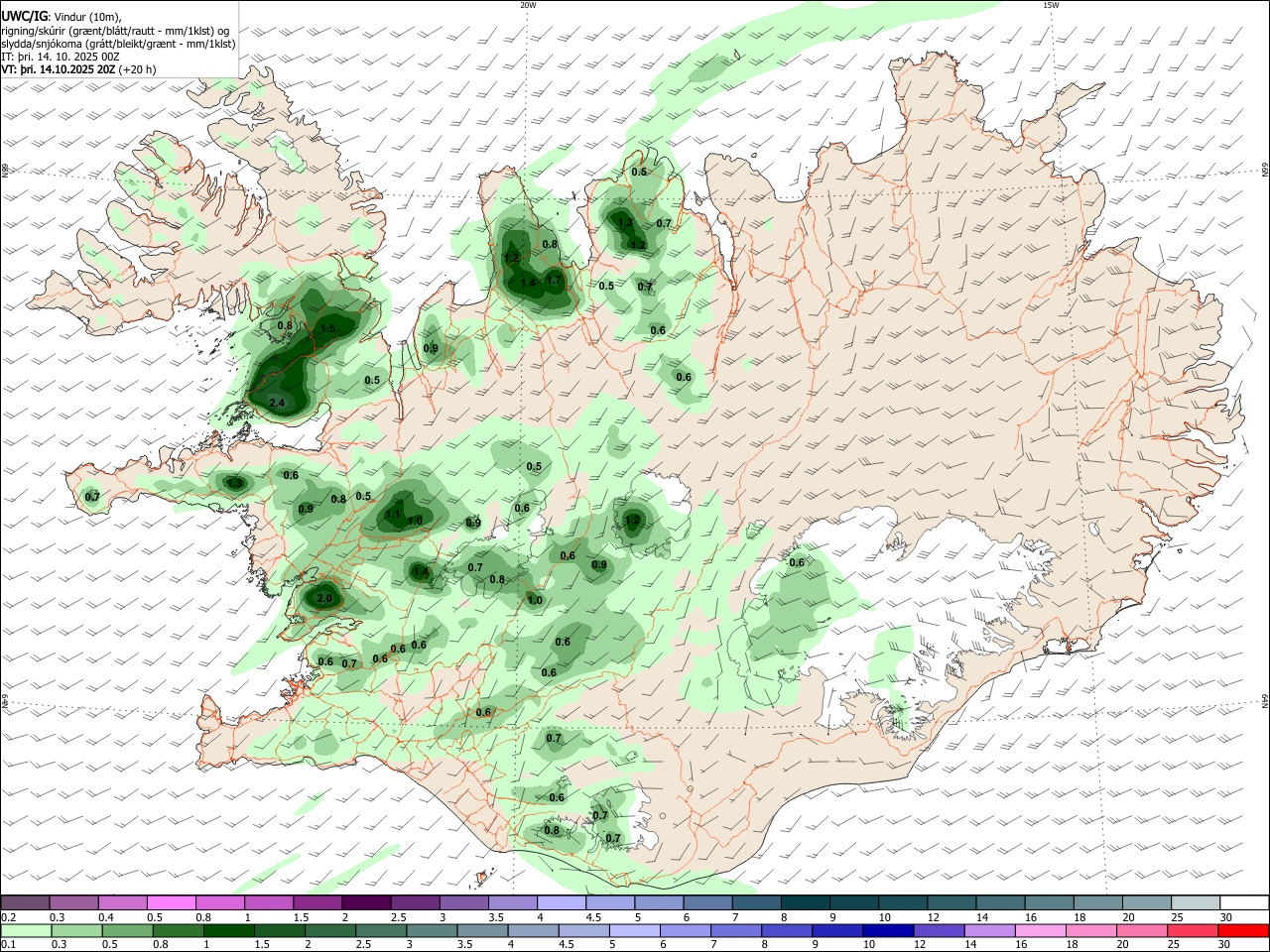This screenshot has height=952, width=1270.
Task: Select the white 30 swatch in the upper scale
Action: pyautogui.click(x=1244, y=902)
